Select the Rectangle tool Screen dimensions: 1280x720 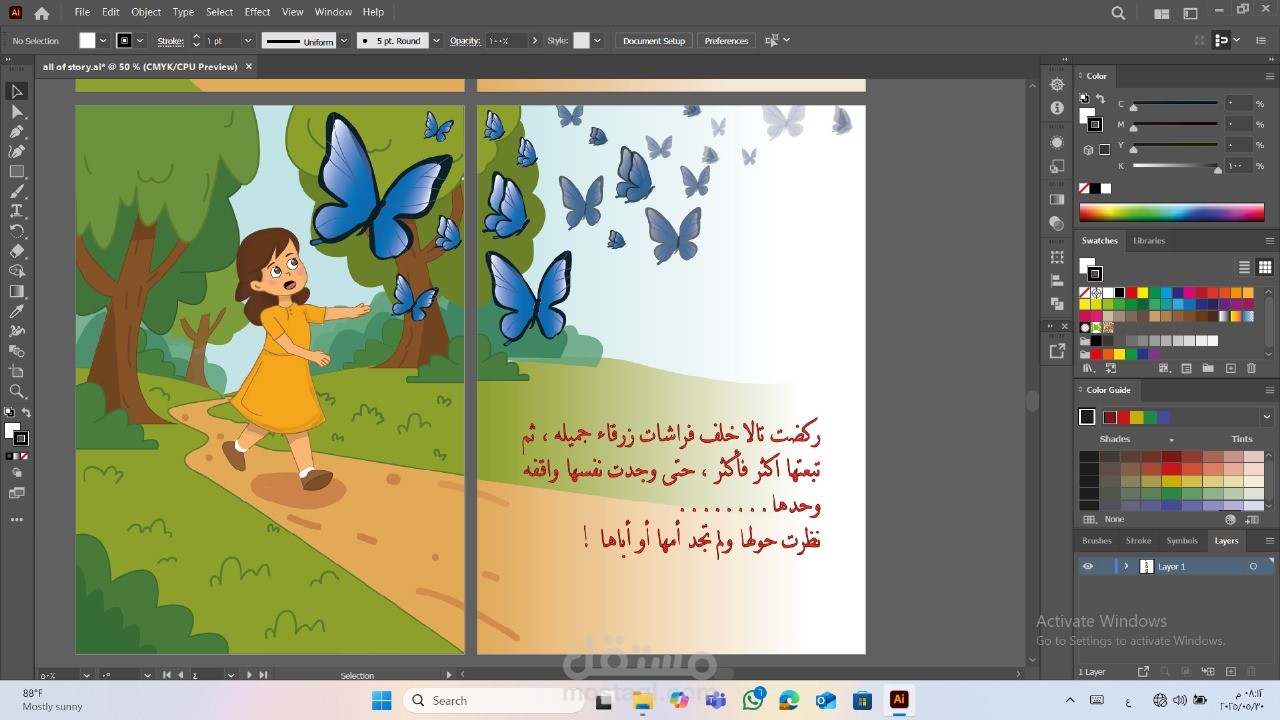[x=17, y=171]
